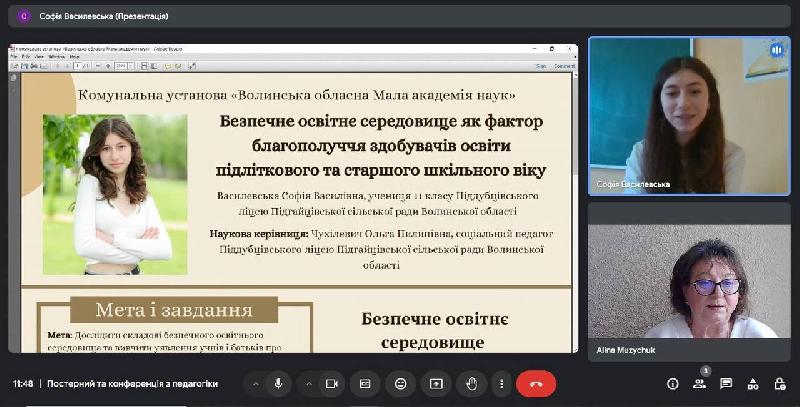Turn off the camera
This screenshot has width=800, height=407.
(x=331, y=384)
